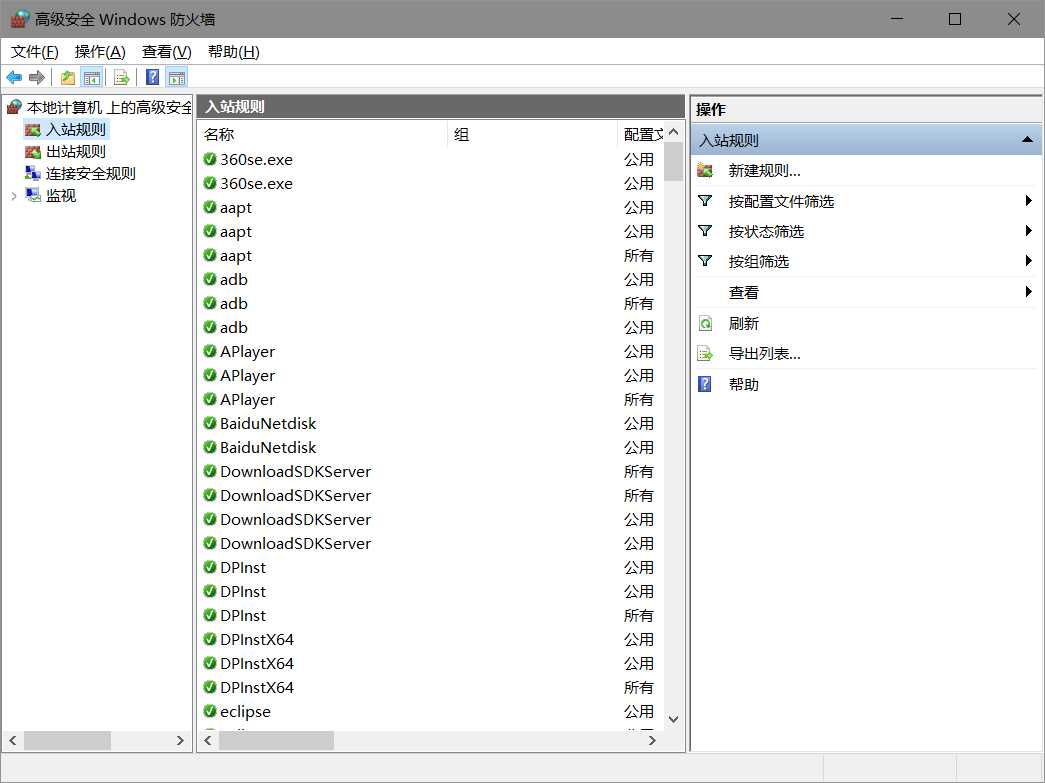Click rule list scroll down arrow

[x=674, y=719]
